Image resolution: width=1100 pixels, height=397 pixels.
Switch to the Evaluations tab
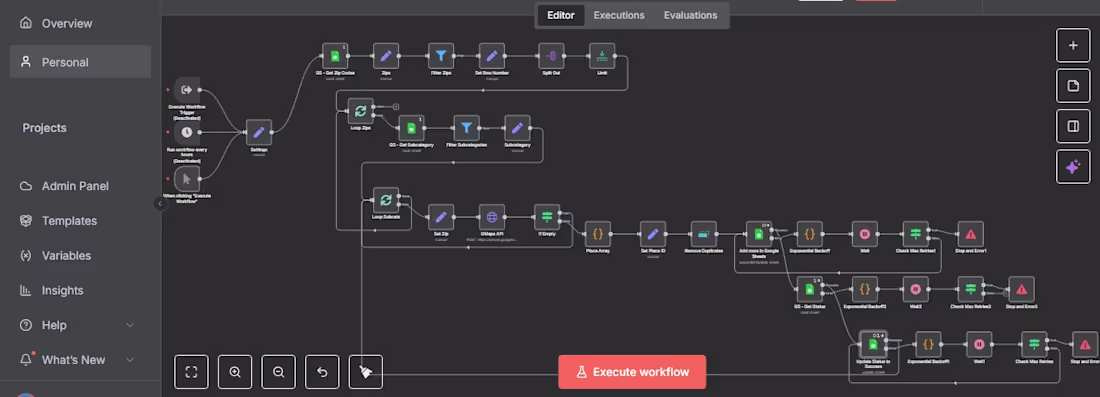coord(690,15)
